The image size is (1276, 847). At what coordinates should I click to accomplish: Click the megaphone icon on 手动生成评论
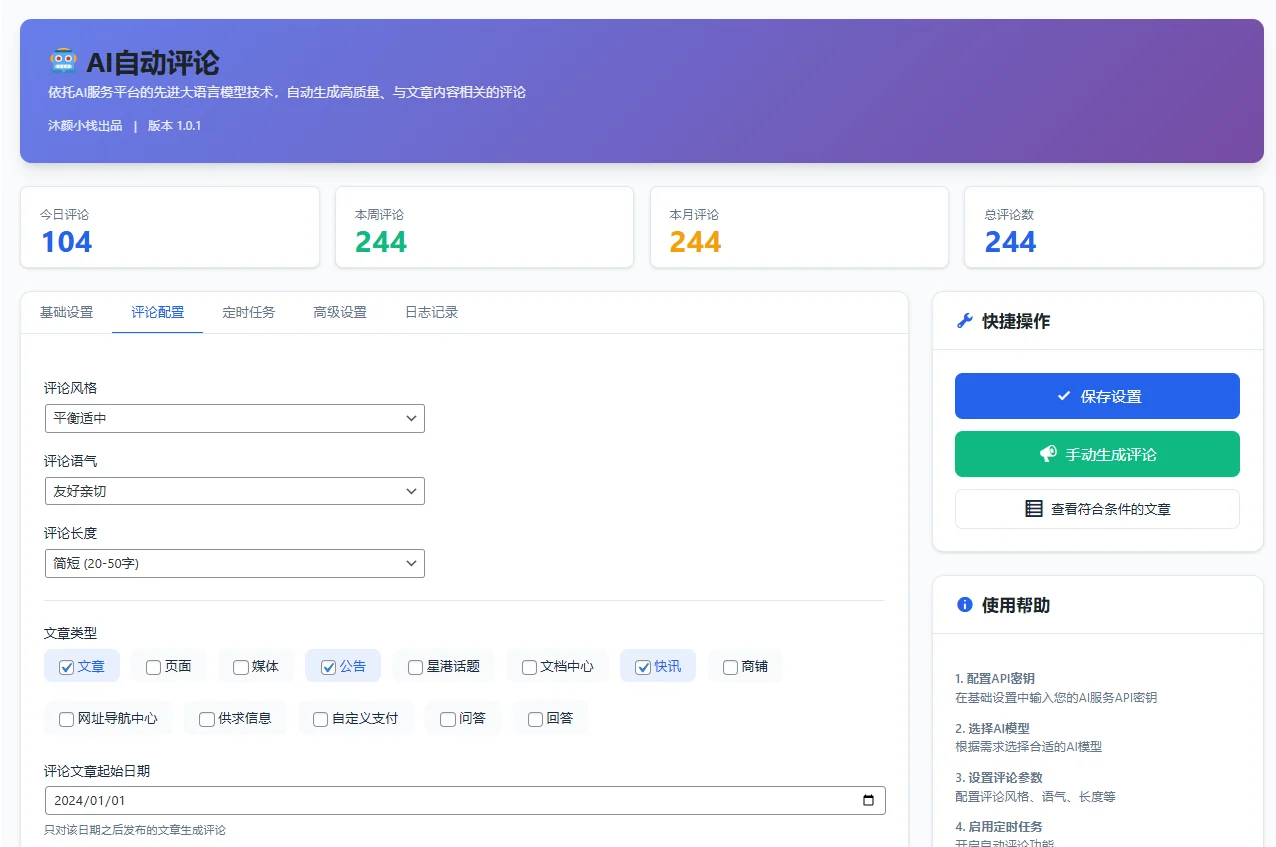pos(1047,454)
